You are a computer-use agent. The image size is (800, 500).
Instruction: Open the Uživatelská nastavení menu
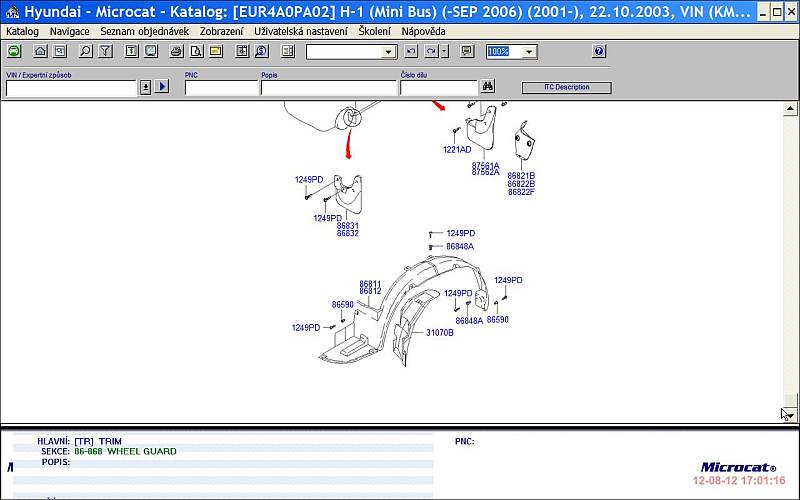click(301, 31)
